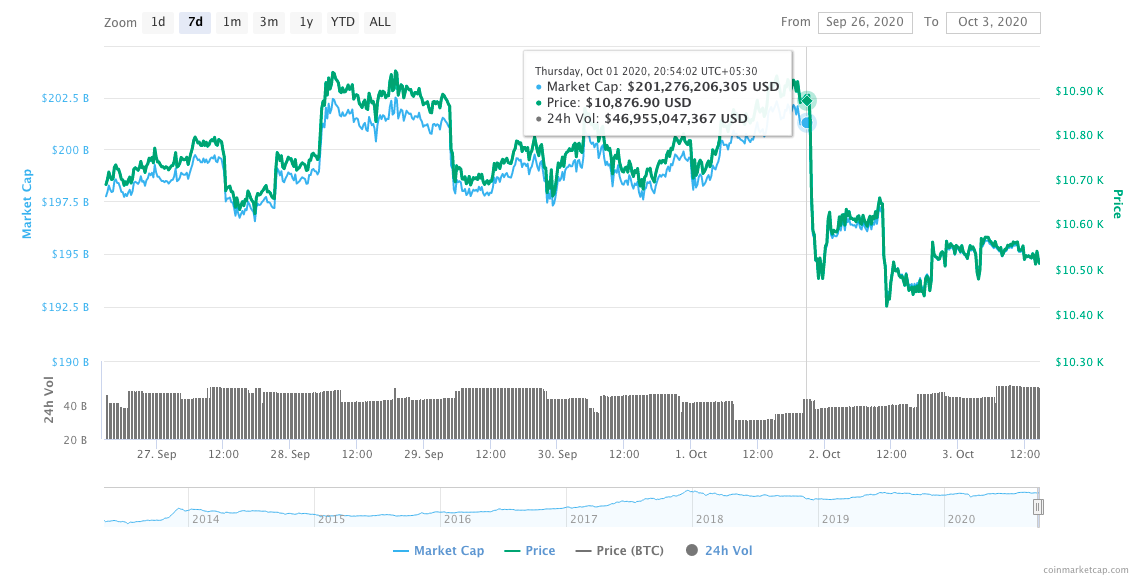The image size is (1146, 587).
Task: Click the 27. Sep date label
Action: point(156,454)
